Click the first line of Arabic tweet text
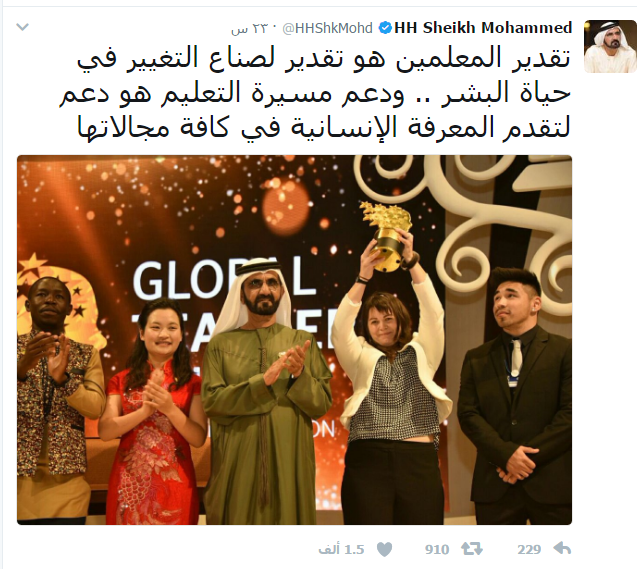 pyautogui.click(x=324, y=58)
